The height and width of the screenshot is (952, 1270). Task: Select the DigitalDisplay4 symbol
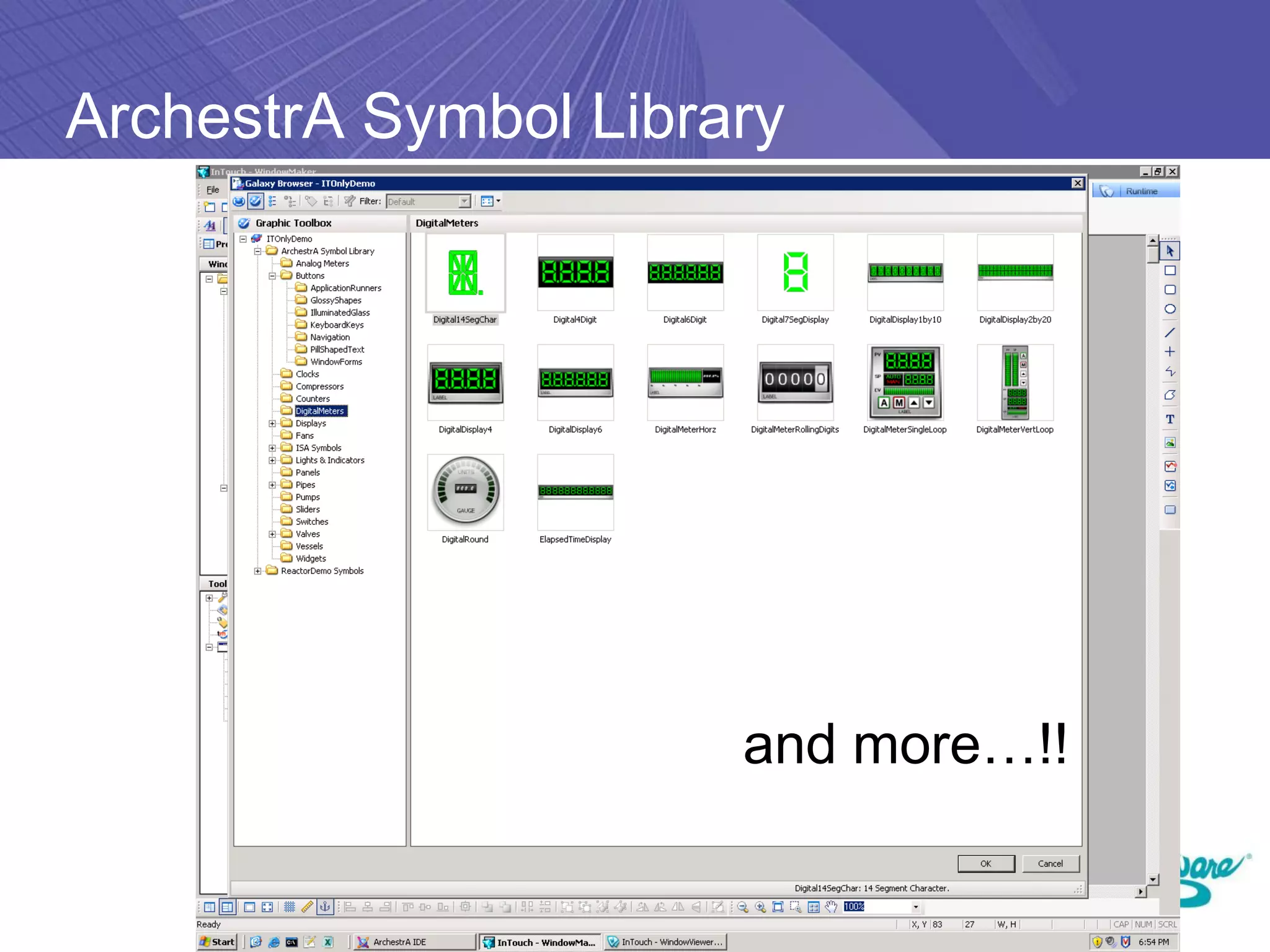coord(465,390)
